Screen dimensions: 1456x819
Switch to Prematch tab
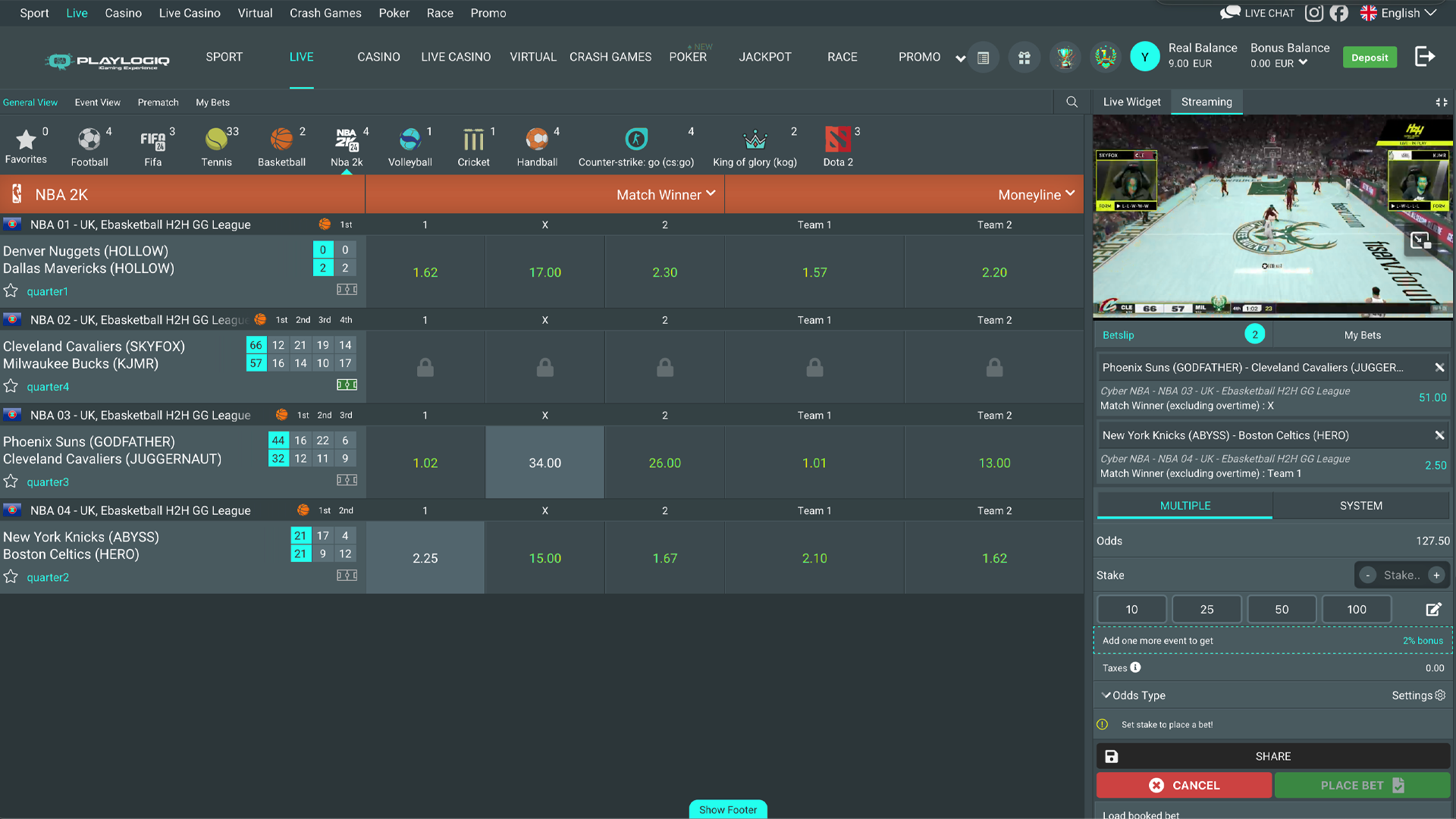click(x=158, y=102)
